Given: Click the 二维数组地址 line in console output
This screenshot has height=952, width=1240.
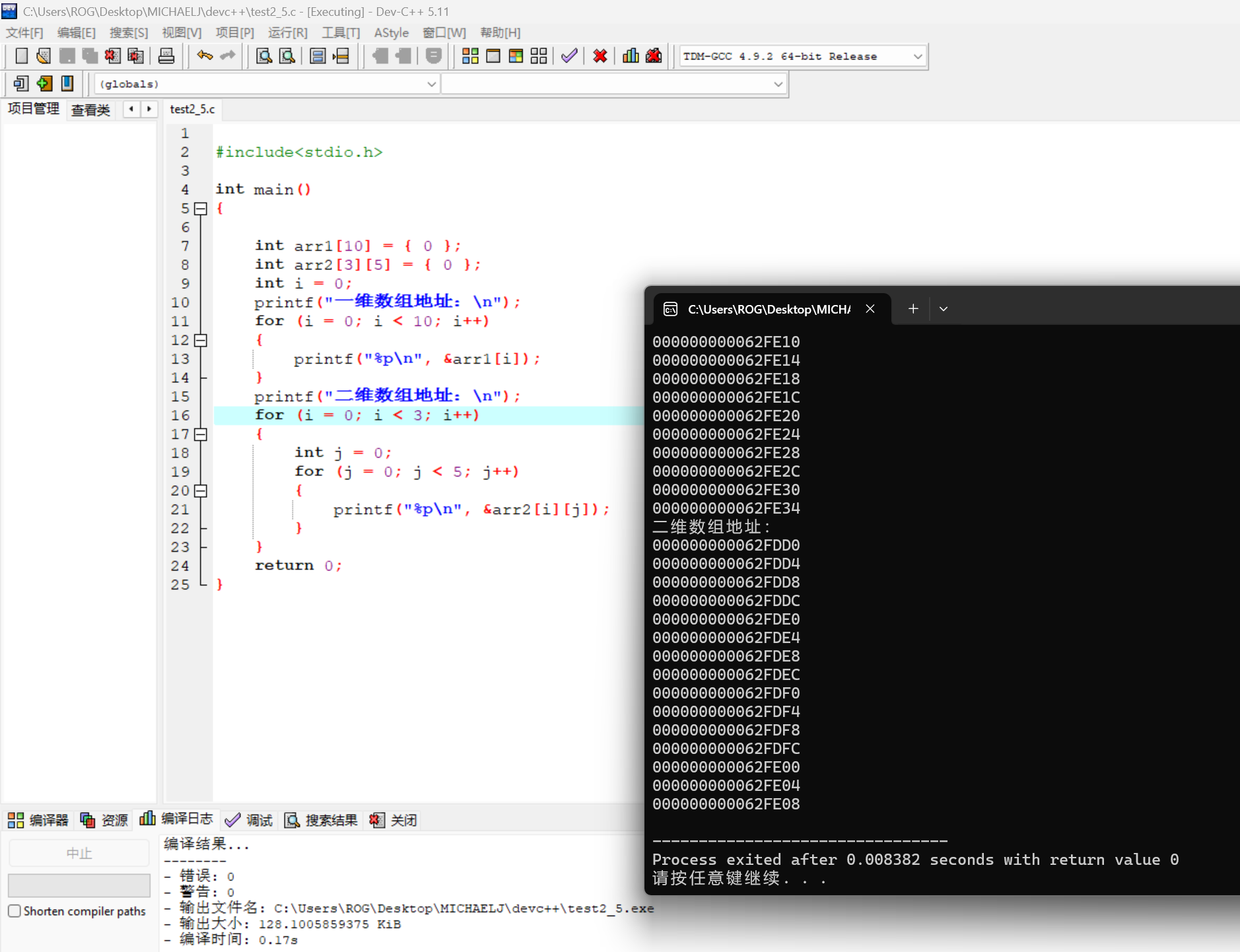Looking at the screenshot, I should [x=712, y=527].
